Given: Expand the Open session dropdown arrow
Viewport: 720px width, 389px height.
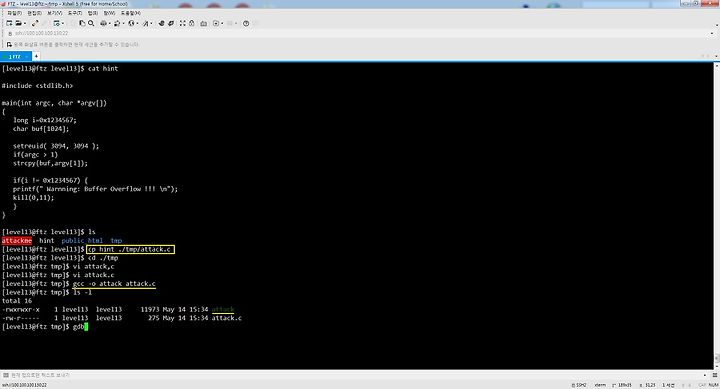Looking at the screenshot, I should point(25,23).
